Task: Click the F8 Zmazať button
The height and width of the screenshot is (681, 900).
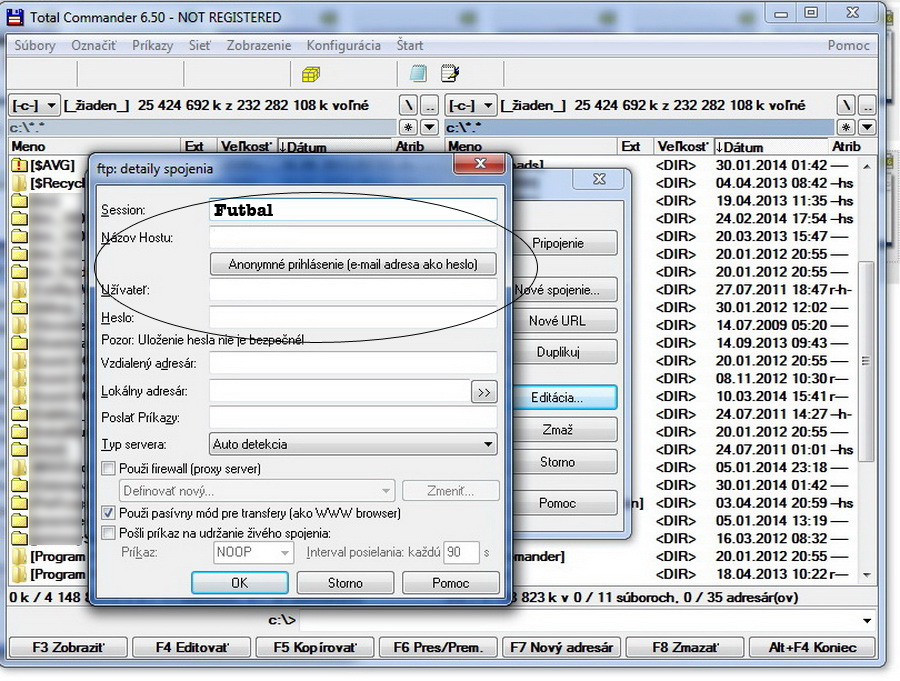Action: click(x=685, y=648)
